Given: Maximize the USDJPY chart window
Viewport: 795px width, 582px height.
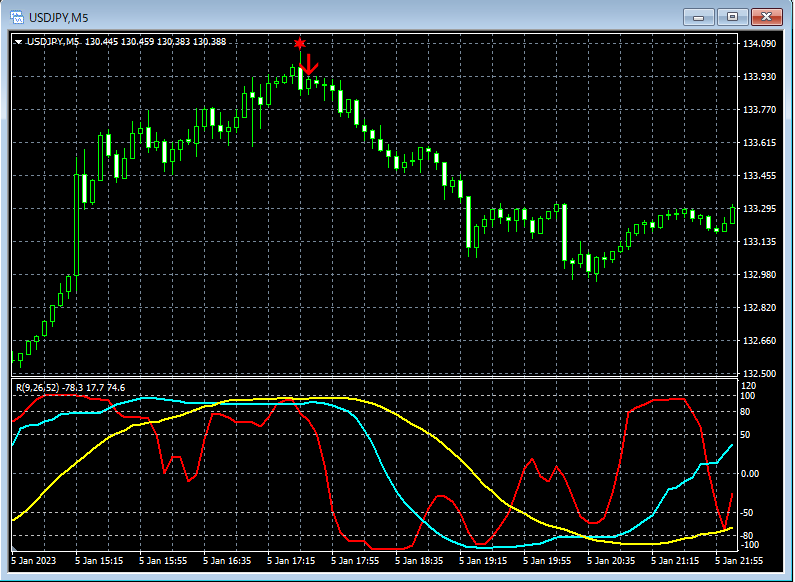Looking at the screenshot, I should coord(733,16).
